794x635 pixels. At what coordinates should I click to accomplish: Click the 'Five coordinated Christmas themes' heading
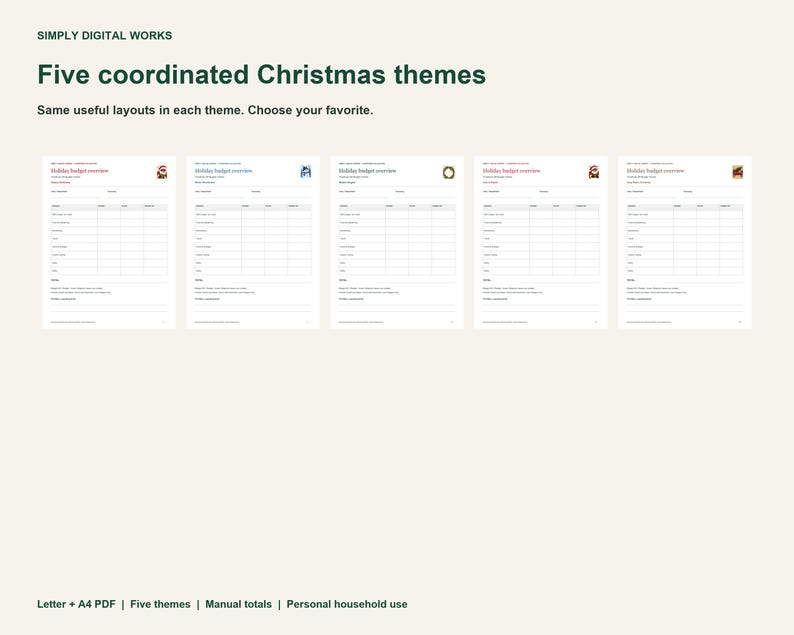pyautogui.click(x=261, y=74)
